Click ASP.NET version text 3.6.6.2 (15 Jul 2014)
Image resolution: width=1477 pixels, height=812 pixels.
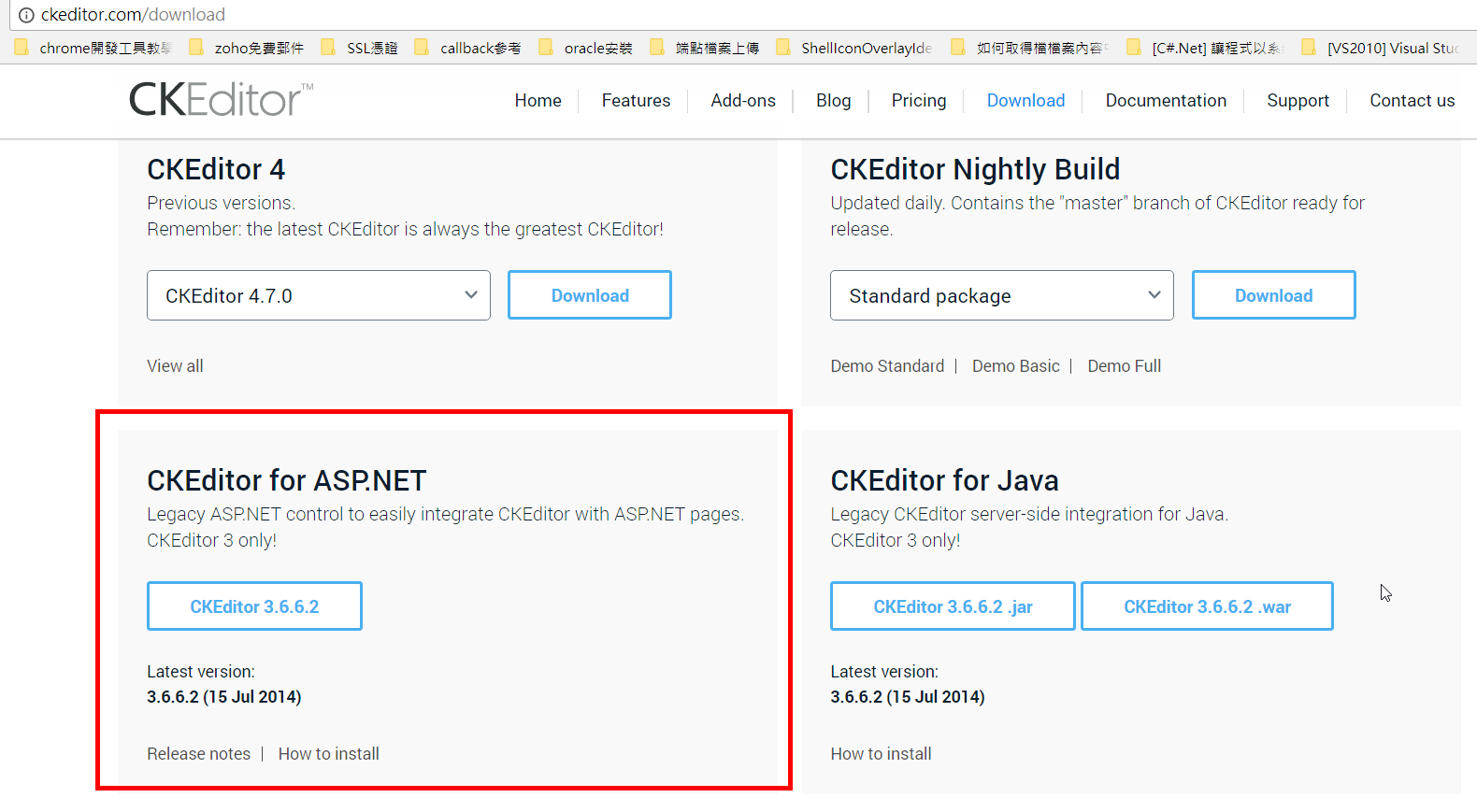point(223,697)
